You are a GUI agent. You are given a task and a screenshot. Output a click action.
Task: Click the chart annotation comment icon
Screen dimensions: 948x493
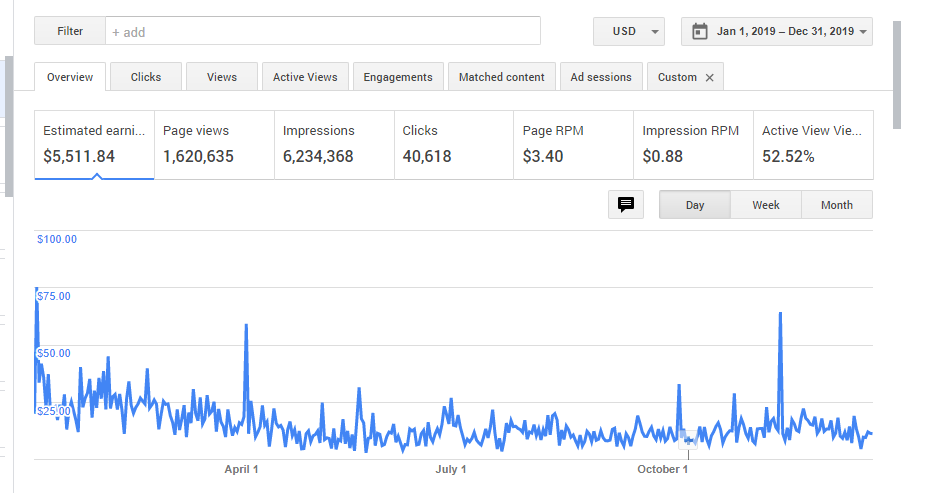coord(626,204)
